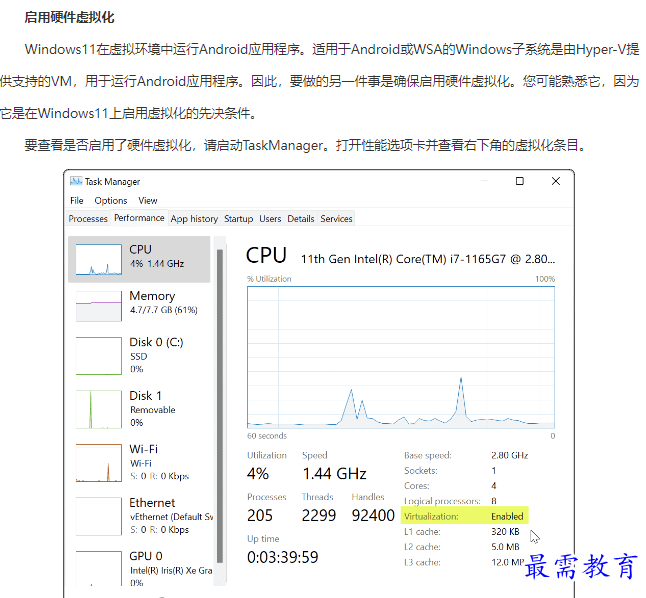
Task: Open the Startup tab
Action: pos(239,218)
